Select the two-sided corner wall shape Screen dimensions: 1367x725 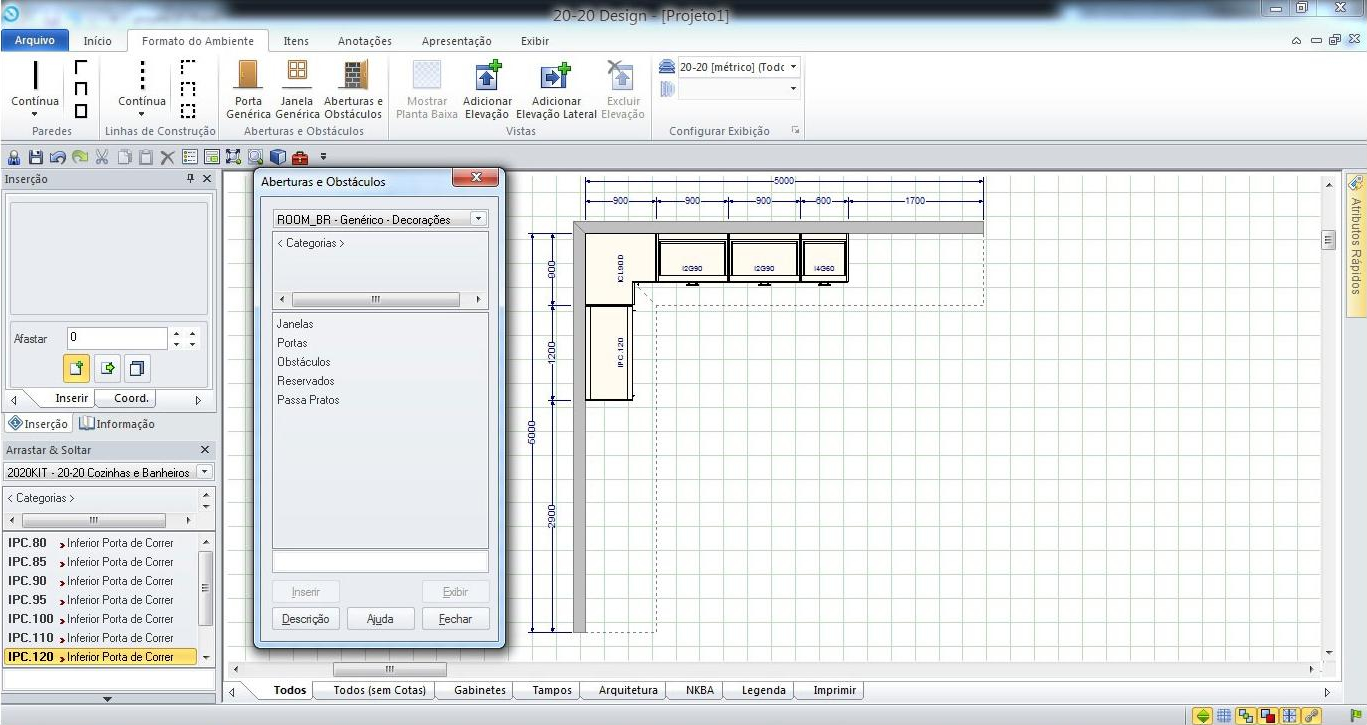tap(81, 66)
